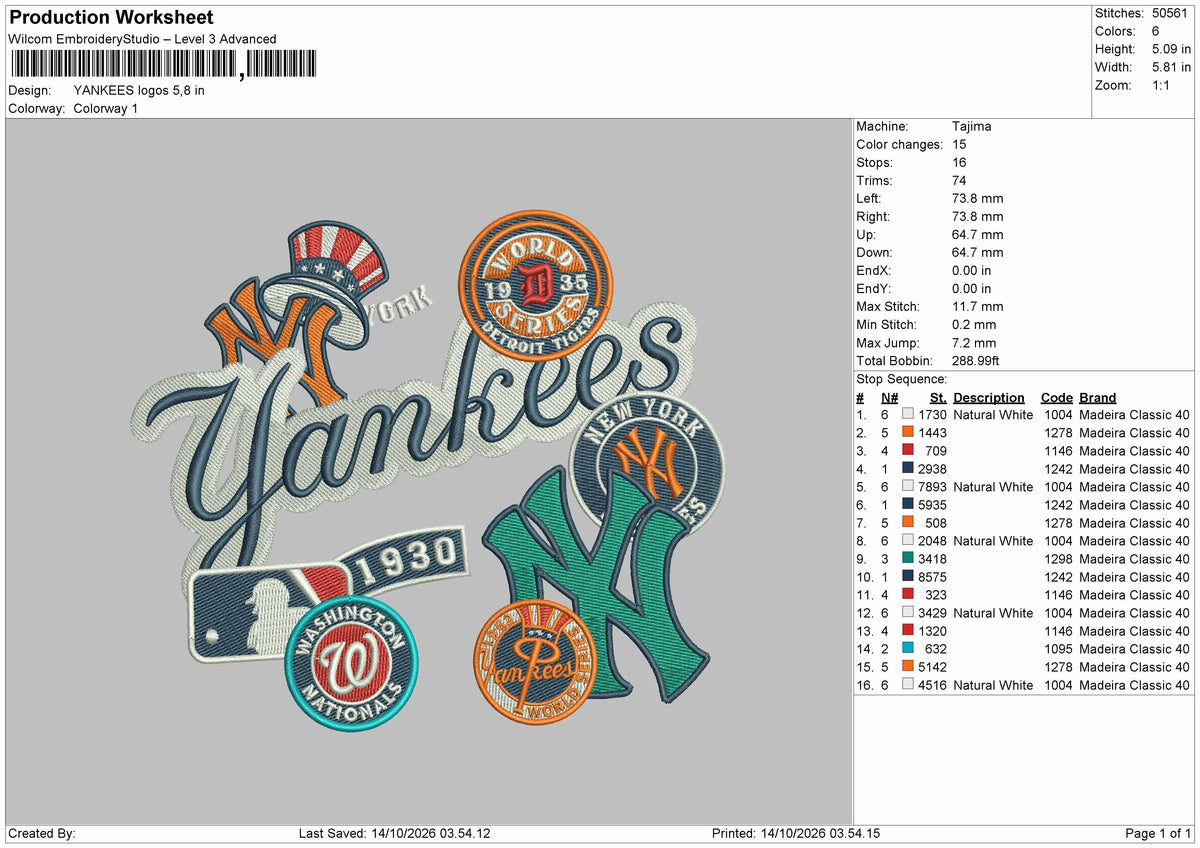Click the Production Worksheet title
Screen dimensions: 1200x848
coord(111,18)
